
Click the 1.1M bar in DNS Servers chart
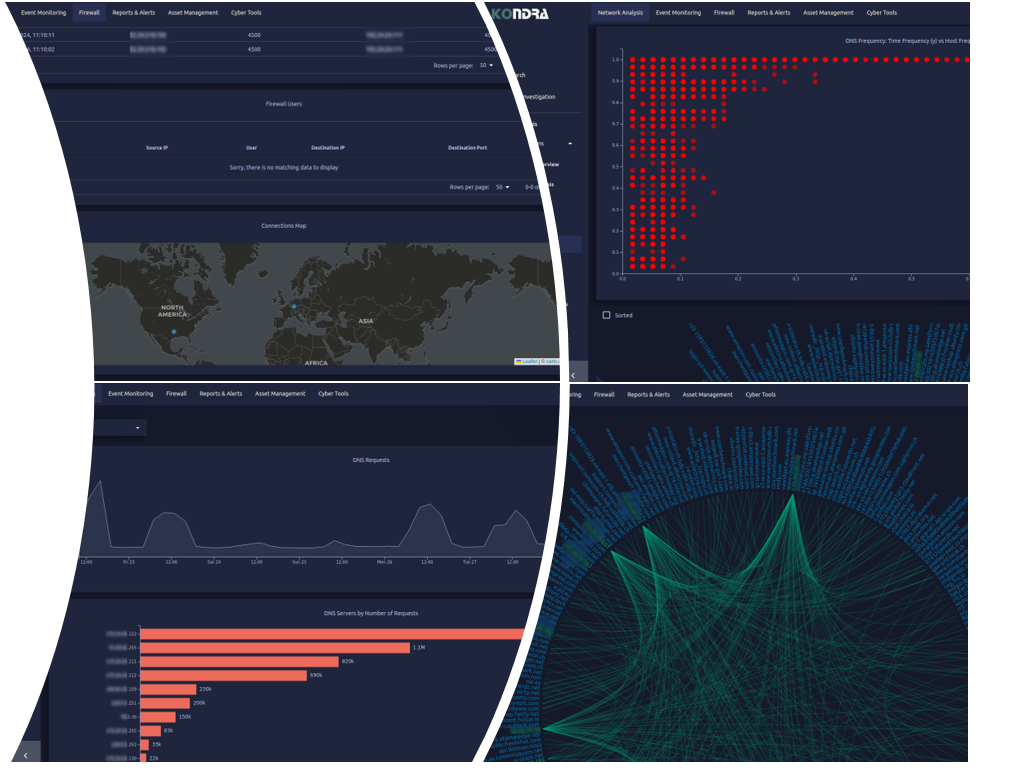pos(275,648)
